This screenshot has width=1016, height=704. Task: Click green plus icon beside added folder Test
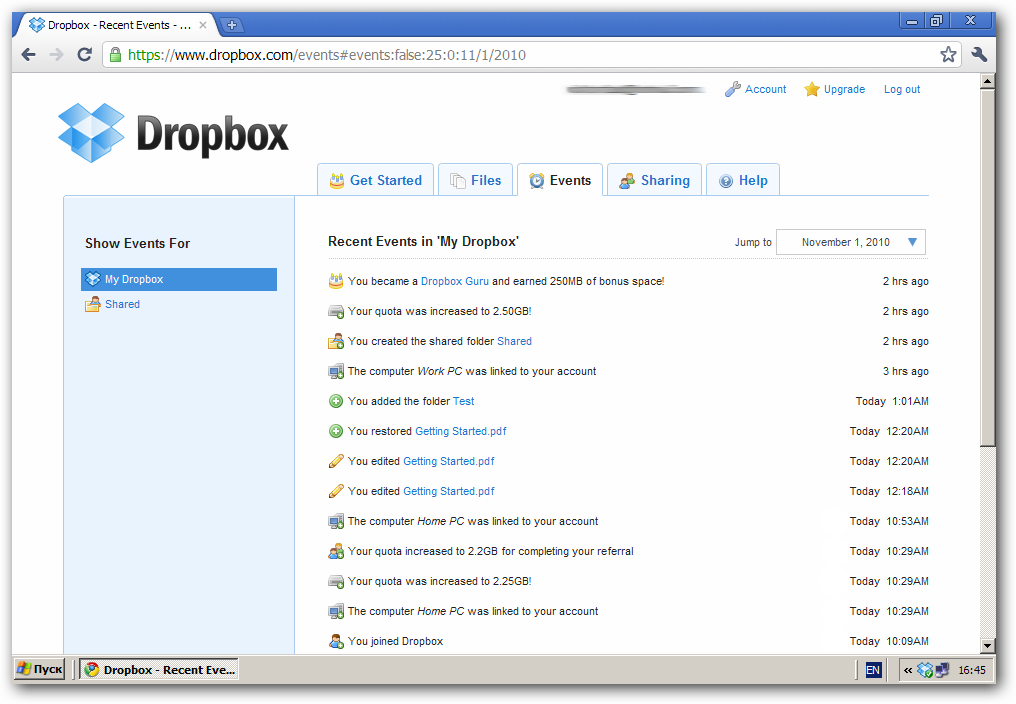click(x=336, y=401)
